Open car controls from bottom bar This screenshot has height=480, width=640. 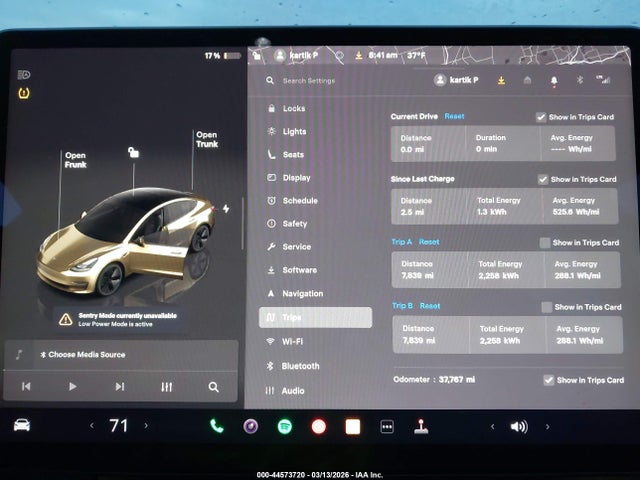tap(22, 425)
